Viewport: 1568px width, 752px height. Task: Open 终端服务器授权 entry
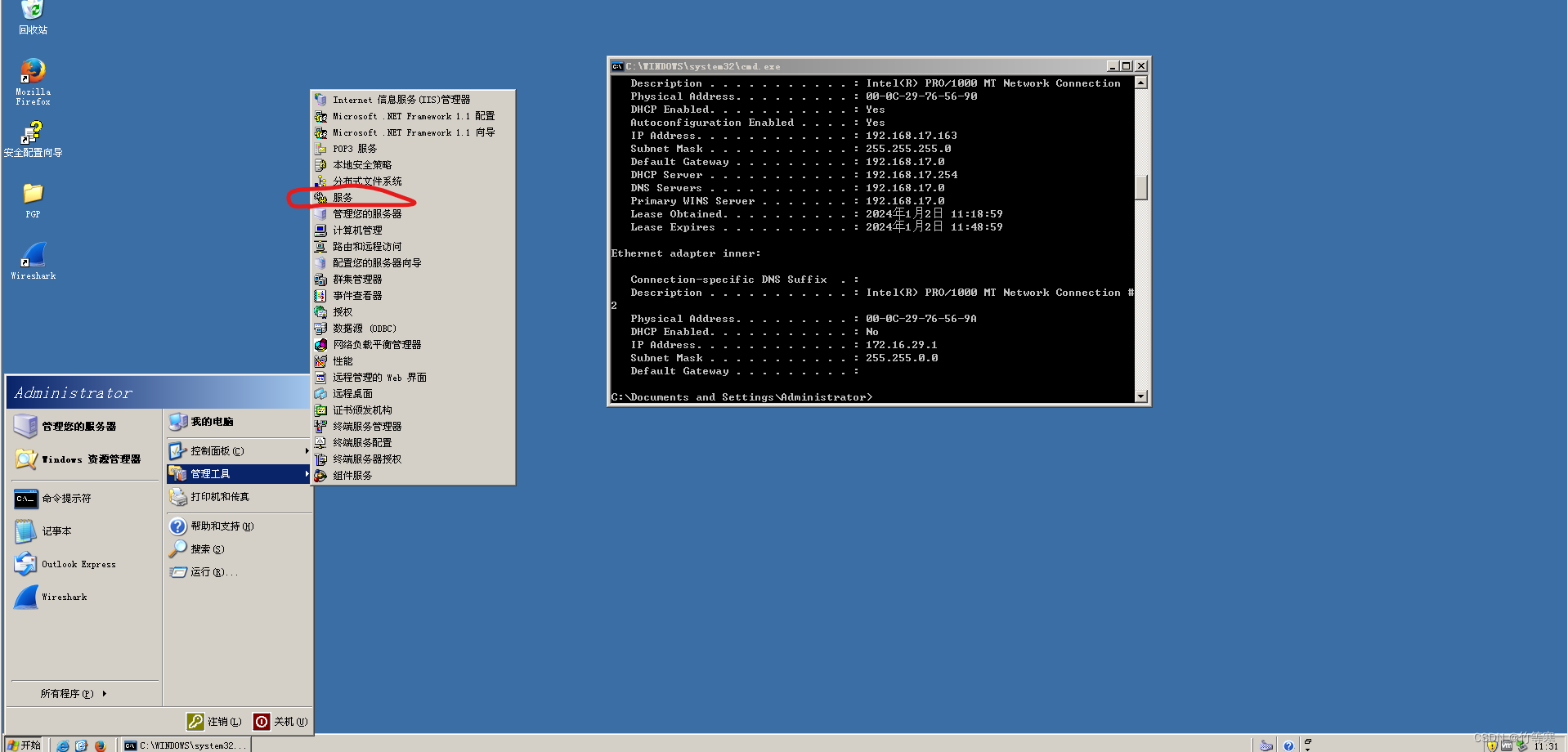tap(413, 459)
